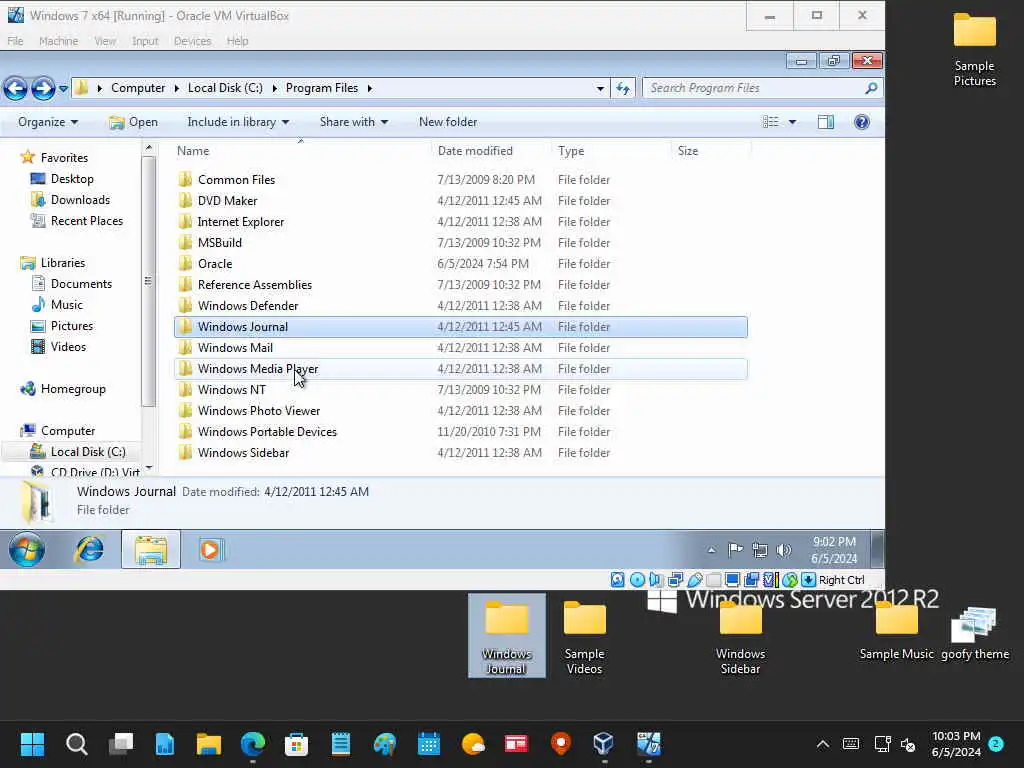The height and width of the screenshot is (768, 1024).
Task: Open the VirtualBox Devices menu
Action: pos(193,41)
